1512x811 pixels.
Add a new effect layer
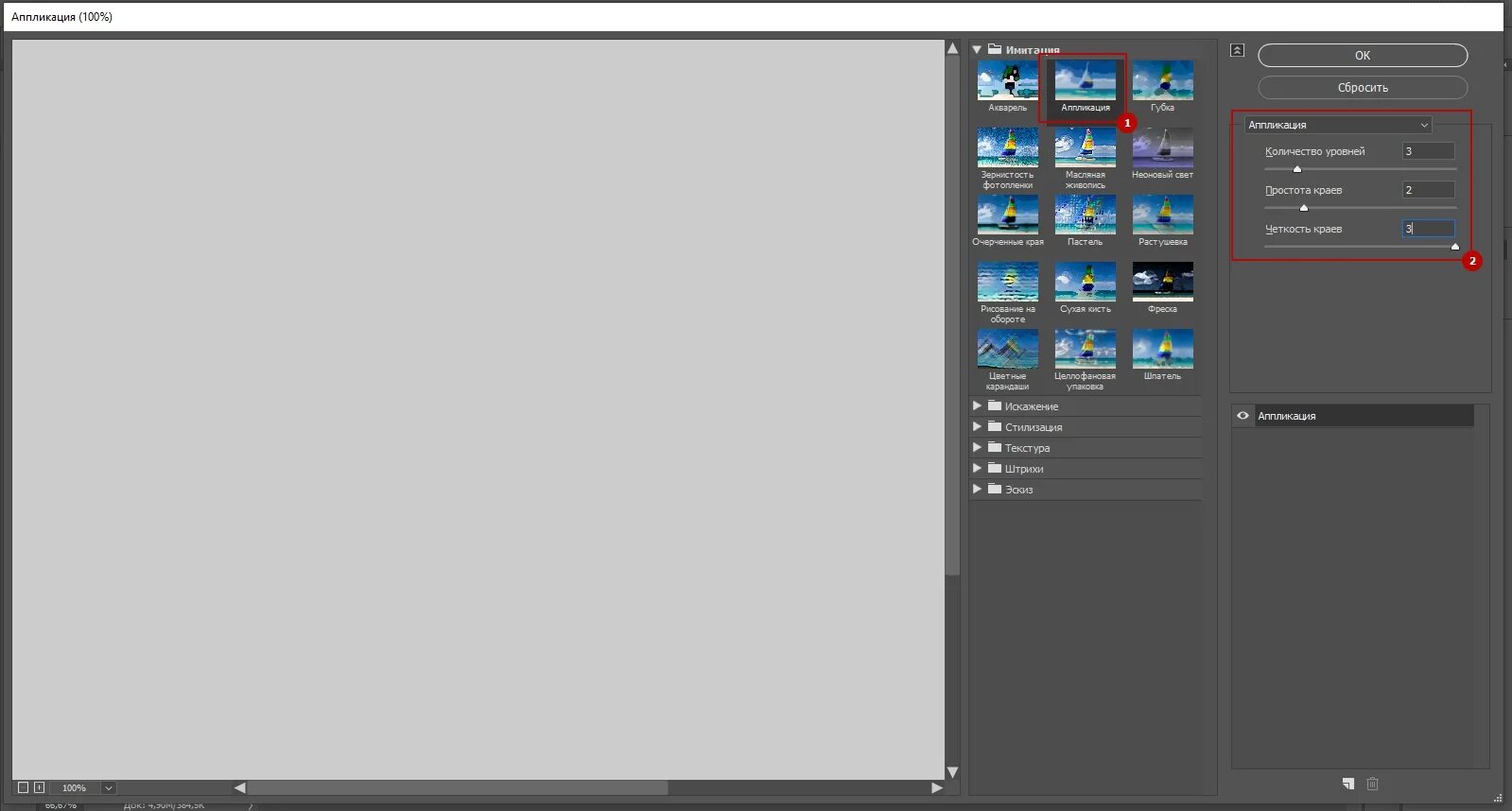pos(1347,784)
